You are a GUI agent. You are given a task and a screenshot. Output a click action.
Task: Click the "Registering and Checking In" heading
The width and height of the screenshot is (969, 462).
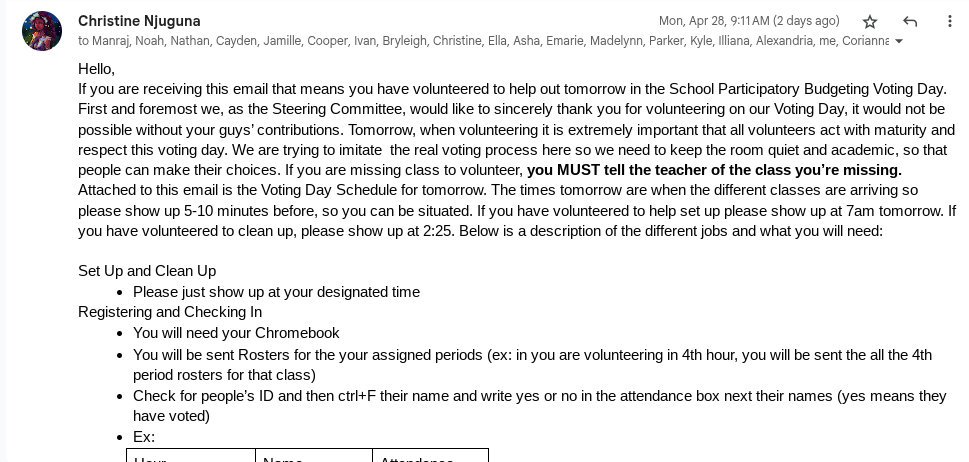tap(170, 312)
